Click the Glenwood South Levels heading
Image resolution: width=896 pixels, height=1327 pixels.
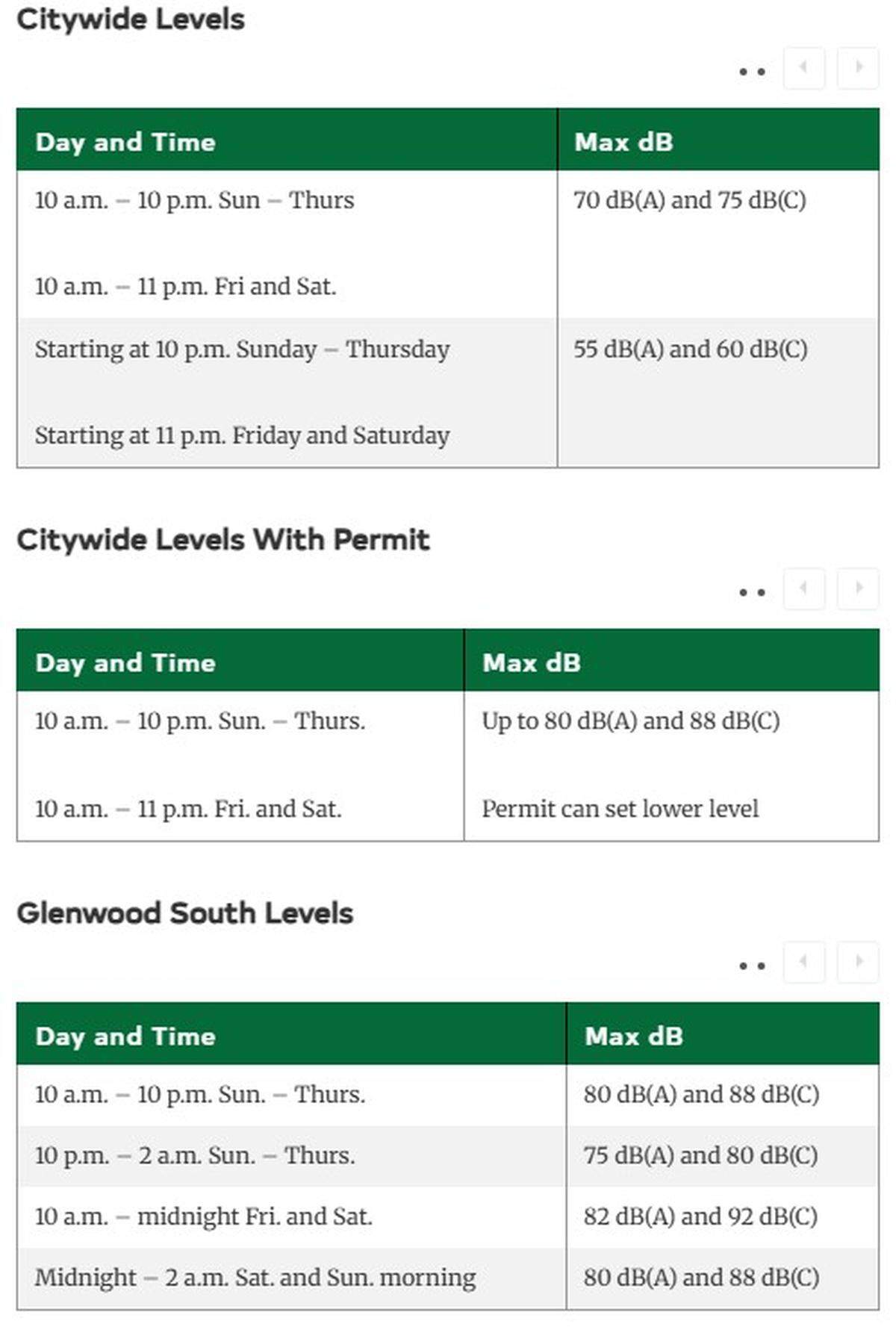[185, 913]
